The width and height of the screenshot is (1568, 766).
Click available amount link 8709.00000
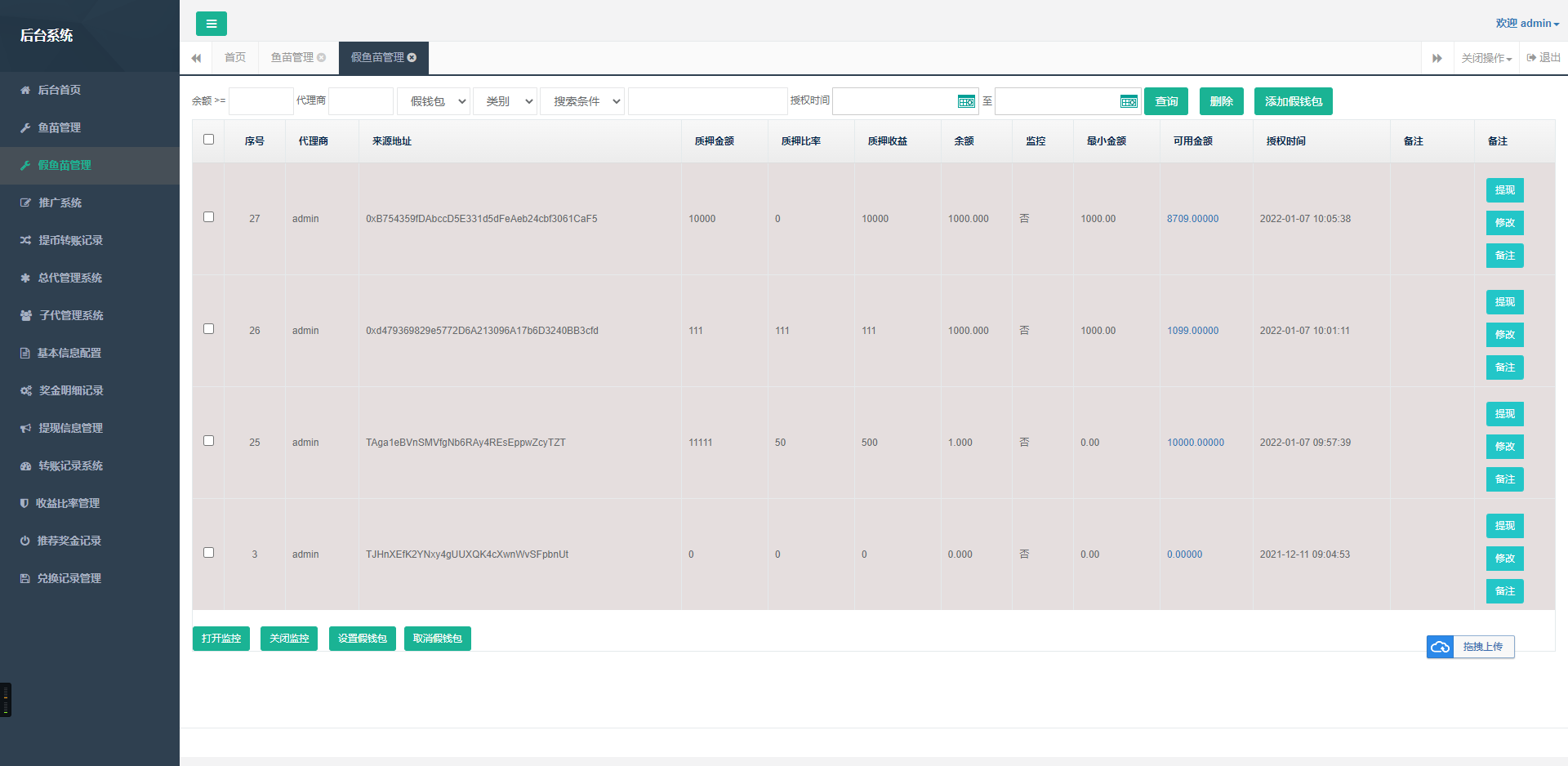click(x=1192, y=219)
